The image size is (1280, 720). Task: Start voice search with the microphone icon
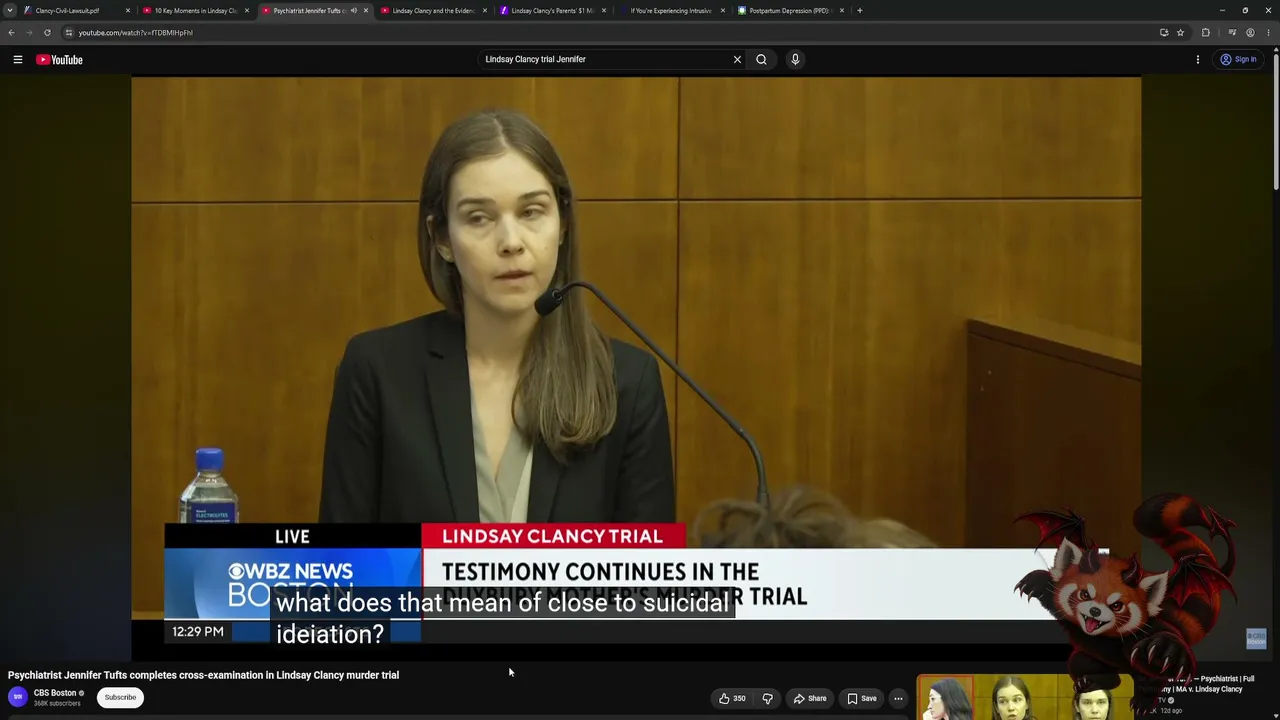pos(795,59)
